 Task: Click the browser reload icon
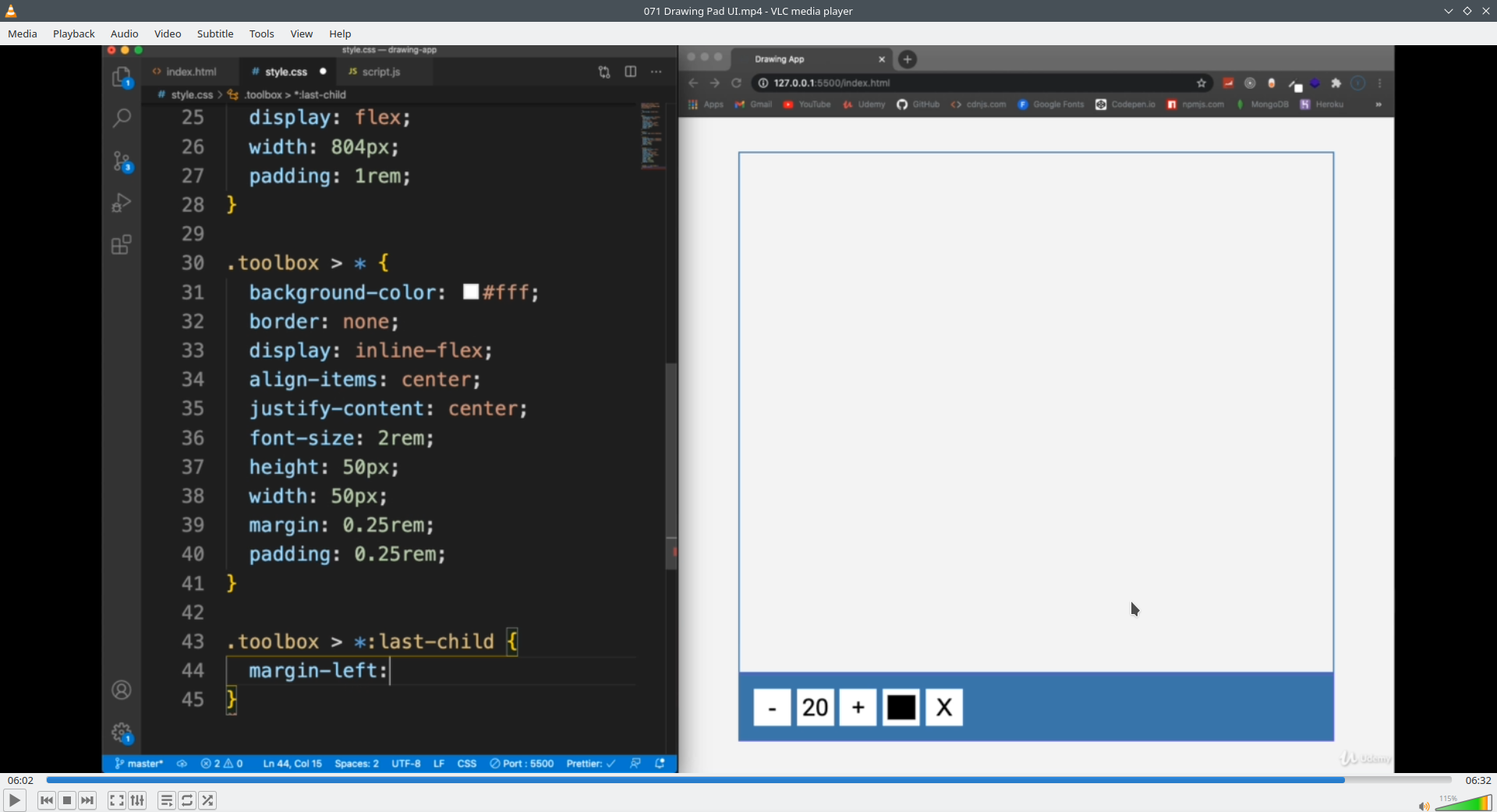736,83
